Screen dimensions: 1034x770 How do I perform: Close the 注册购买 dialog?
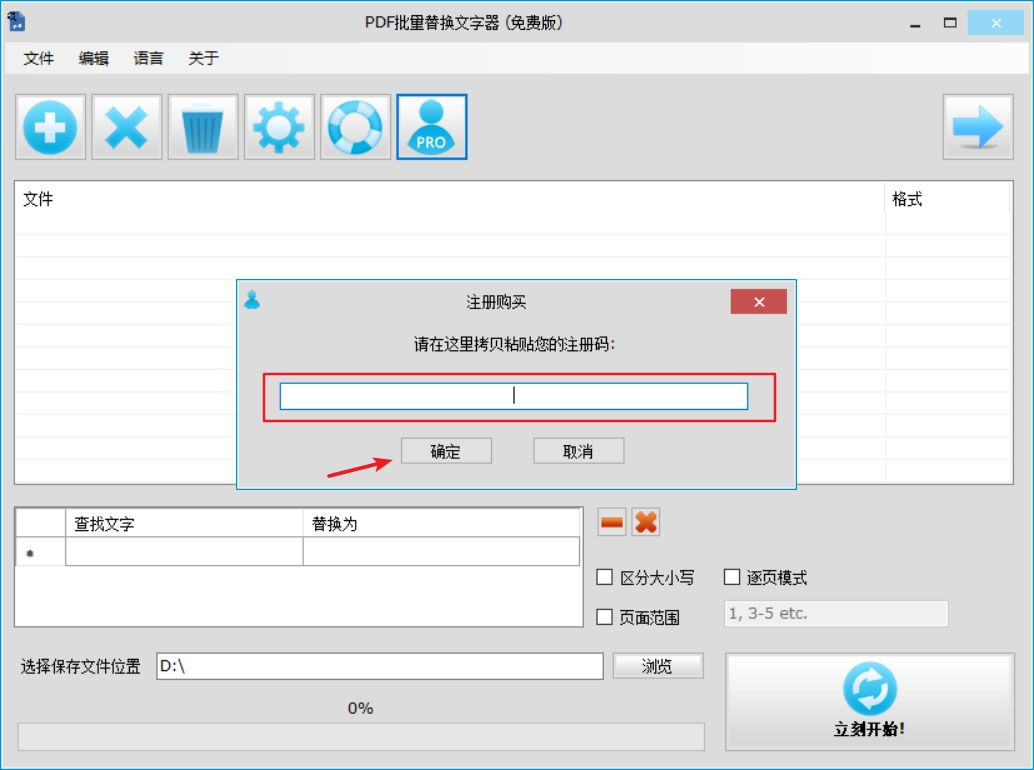click(x=758, y=302)
